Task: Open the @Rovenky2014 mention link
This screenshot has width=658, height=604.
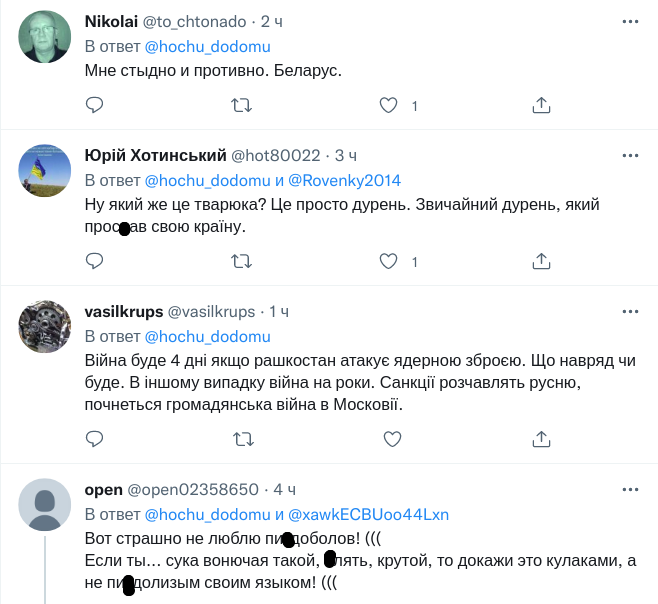Action: click(345, 181)
